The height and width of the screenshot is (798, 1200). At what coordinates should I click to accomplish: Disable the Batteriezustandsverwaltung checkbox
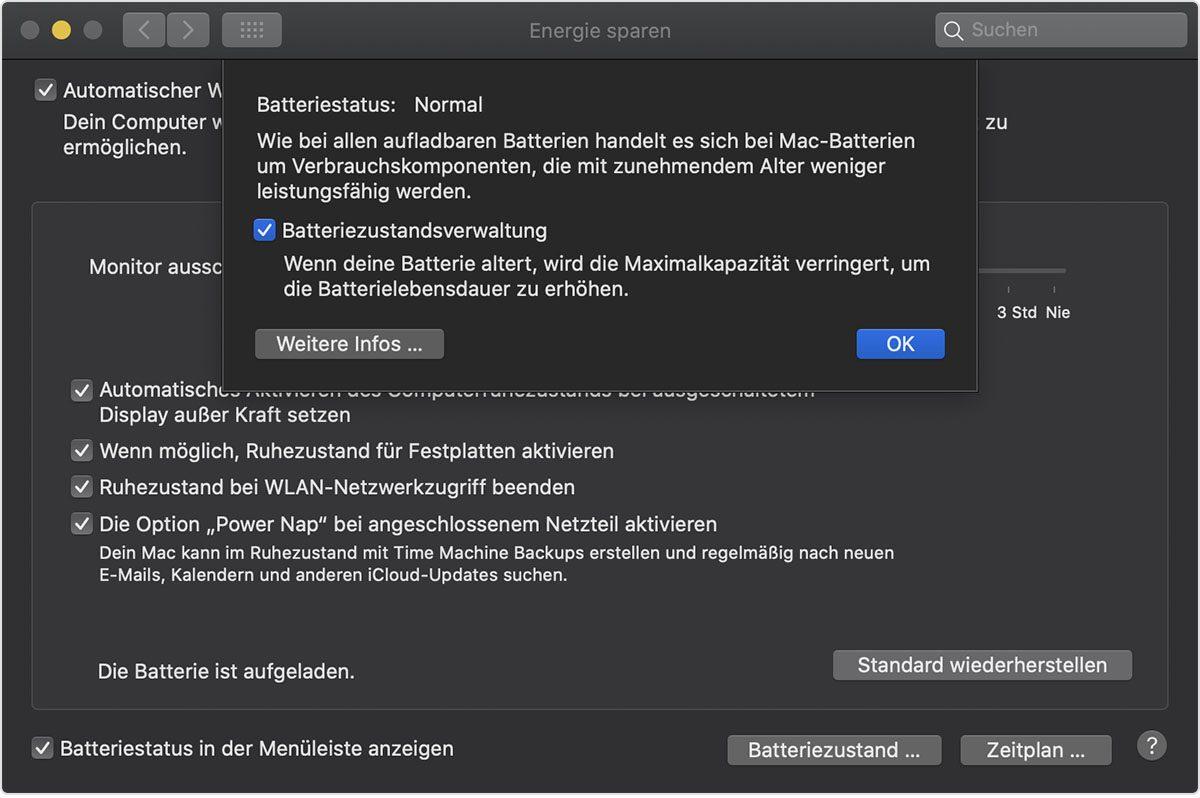pyautogui.click(x=265, y=231)
